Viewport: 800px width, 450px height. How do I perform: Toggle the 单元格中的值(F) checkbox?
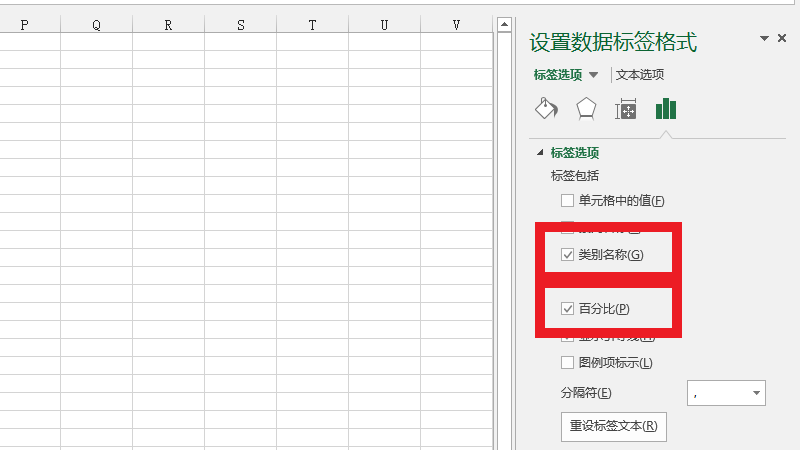coord(568,201)
